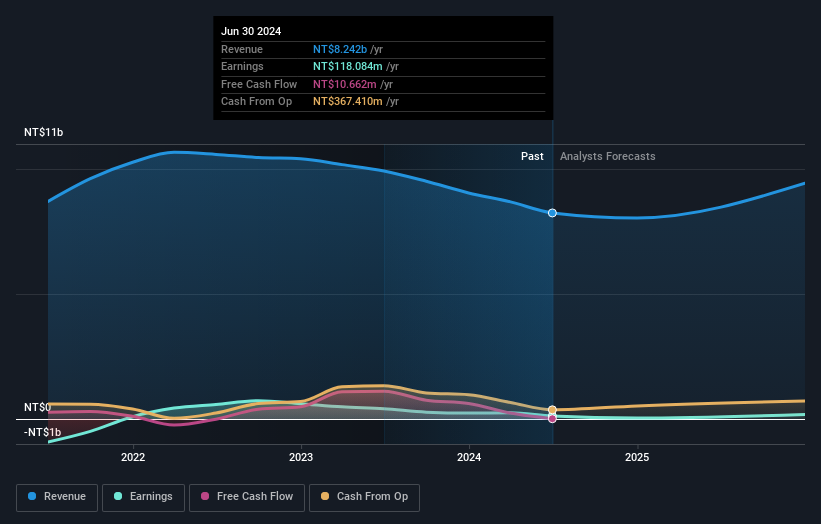Image resolution: width=821 pixels, height=524 pixels.
Task: Click the NT$11b y-axis label
Action: (43, 132)
